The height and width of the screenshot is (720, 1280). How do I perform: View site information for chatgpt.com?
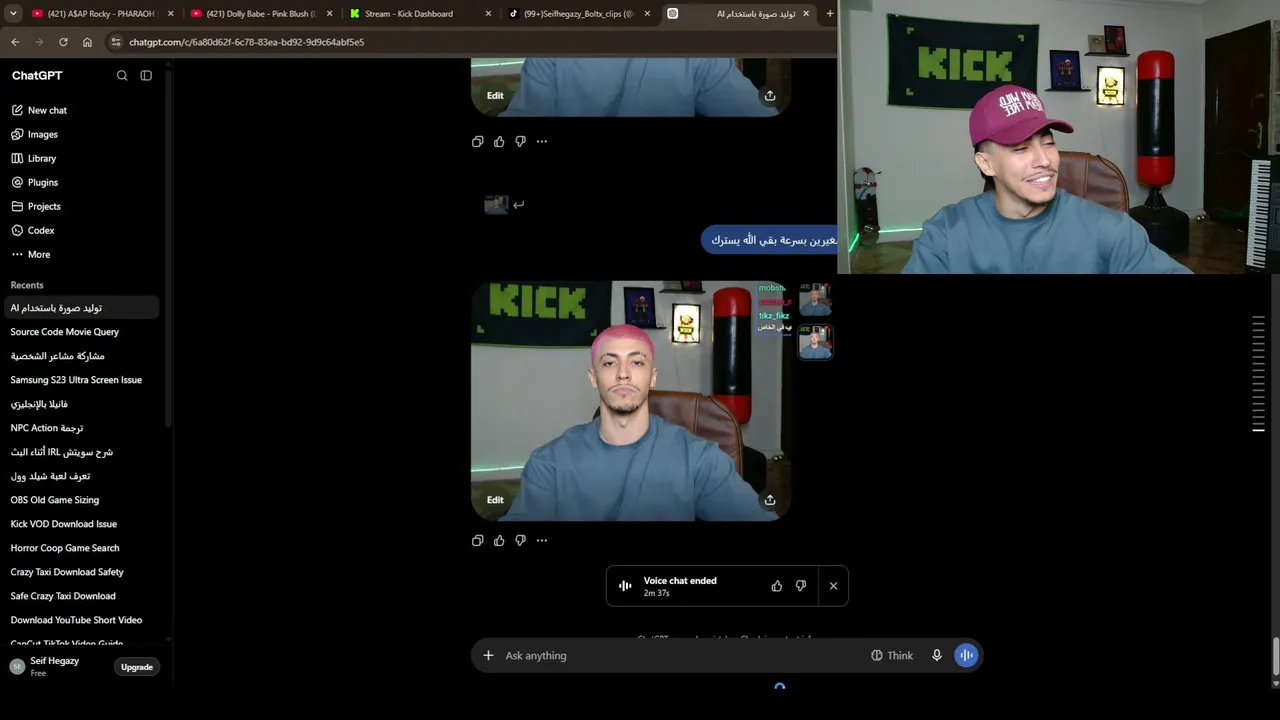(x=116, y=42)
